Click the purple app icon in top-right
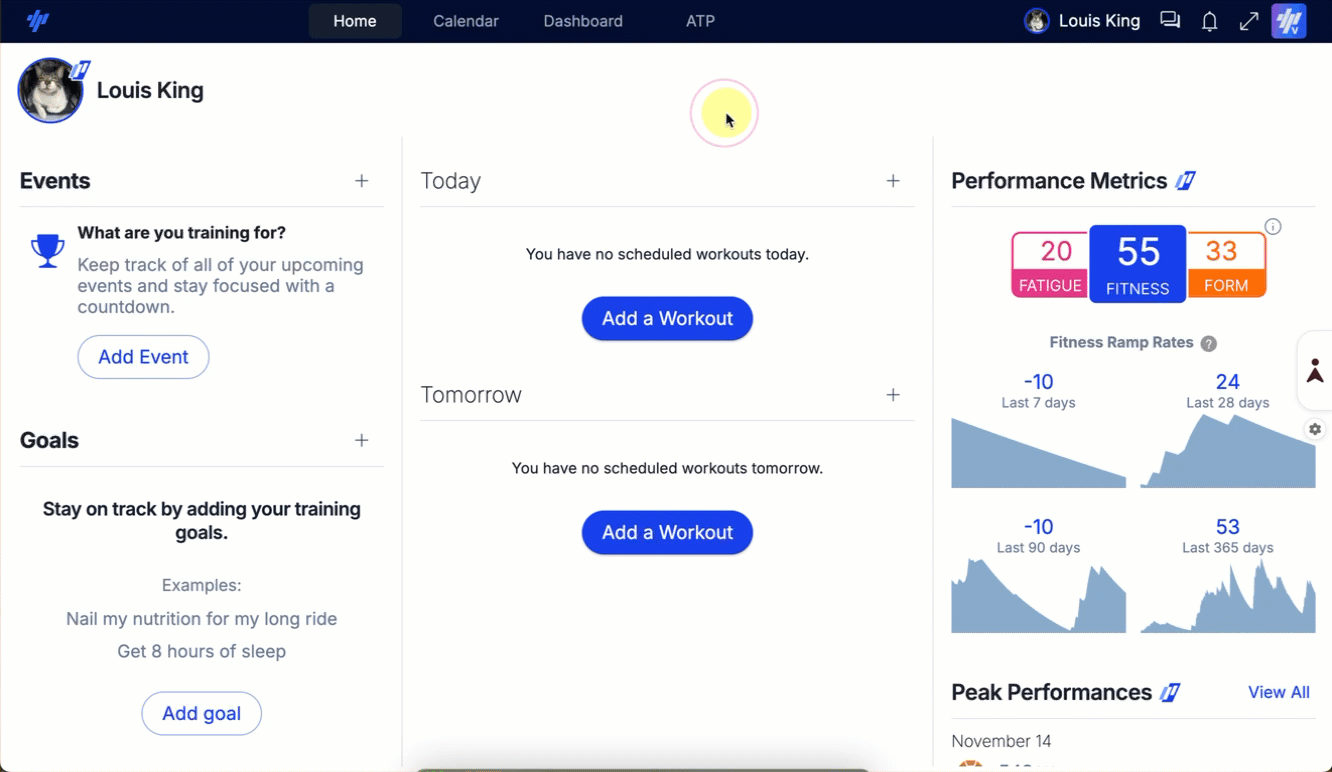 [x=1289, y=21]
